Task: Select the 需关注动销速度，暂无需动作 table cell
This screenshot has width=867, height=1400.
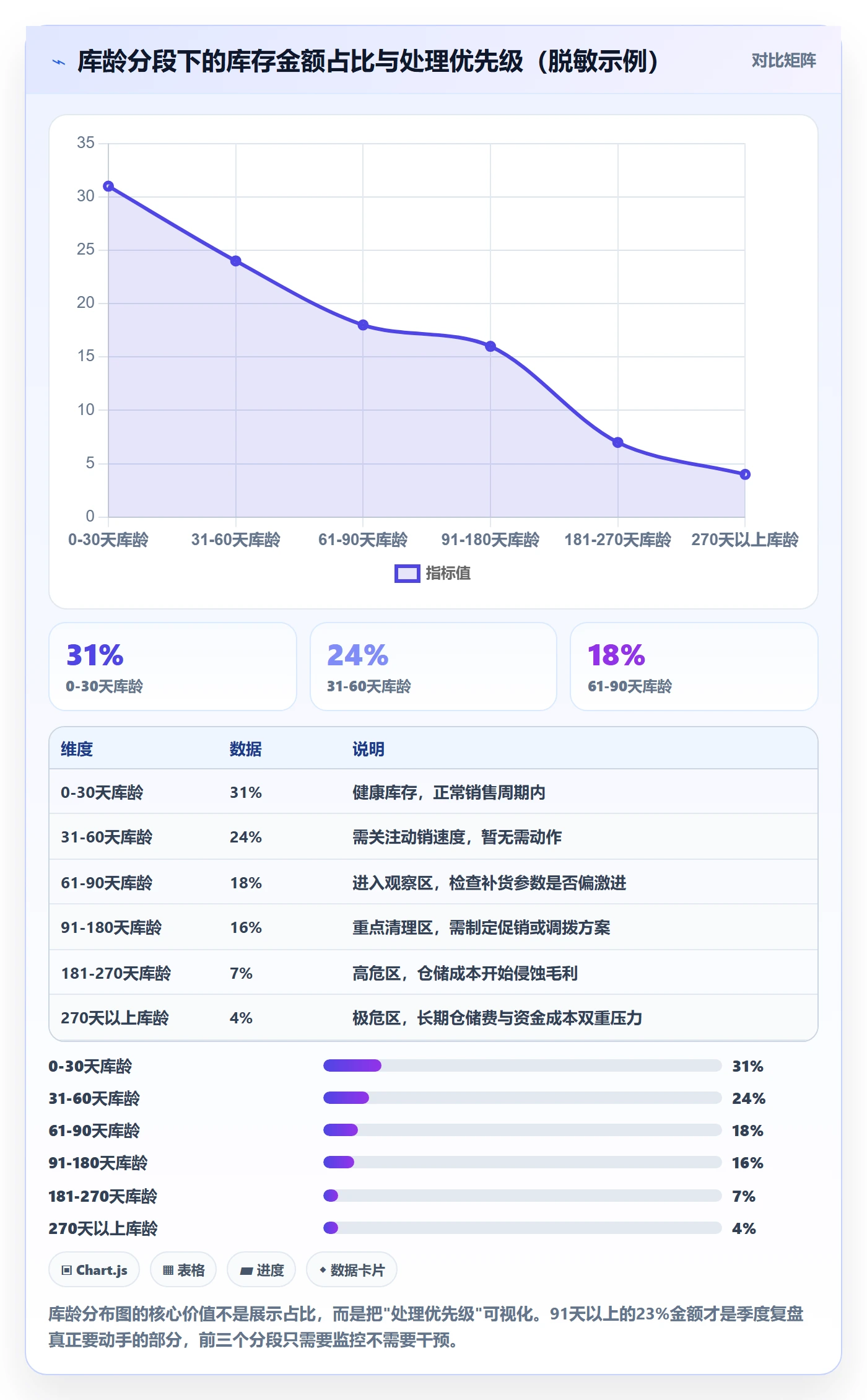Action: click(x=457, y=837)
